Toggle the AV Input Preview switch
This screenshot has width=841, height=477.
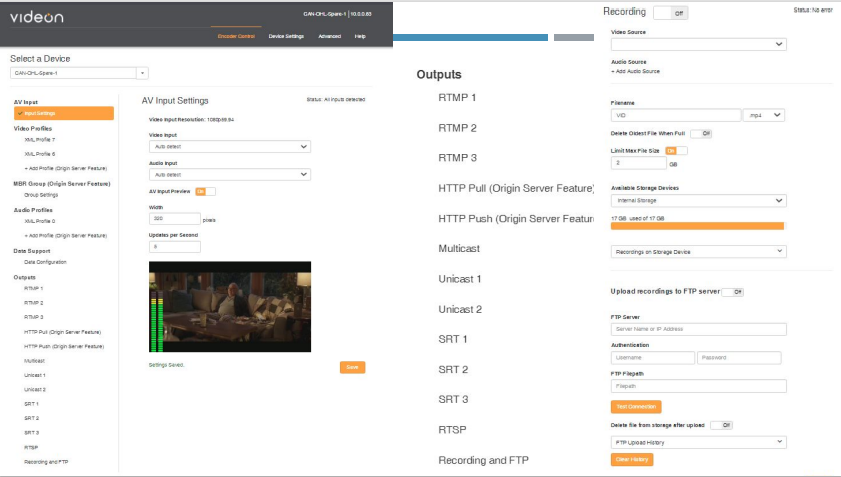pyautogui.click(x=205, y=191)
